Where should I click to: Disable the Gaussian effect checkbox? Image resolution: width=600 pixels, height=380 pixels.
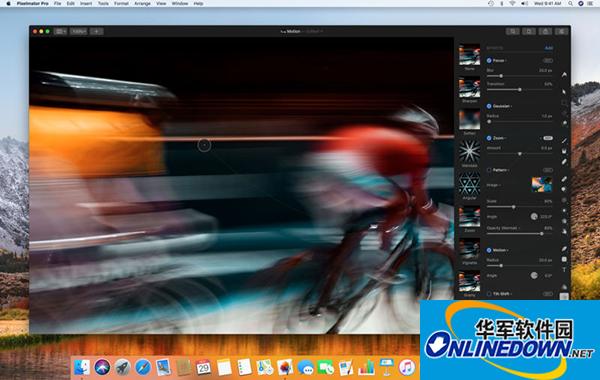coord(489,106)
